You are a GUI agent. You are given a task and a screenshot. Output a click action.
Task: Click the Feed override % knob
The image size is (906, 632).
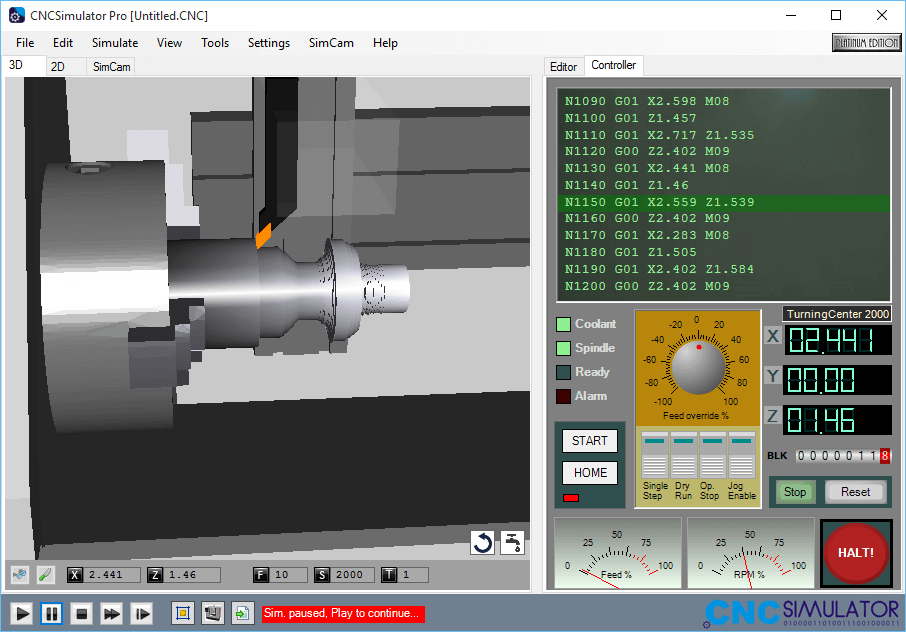pos(698,366)
